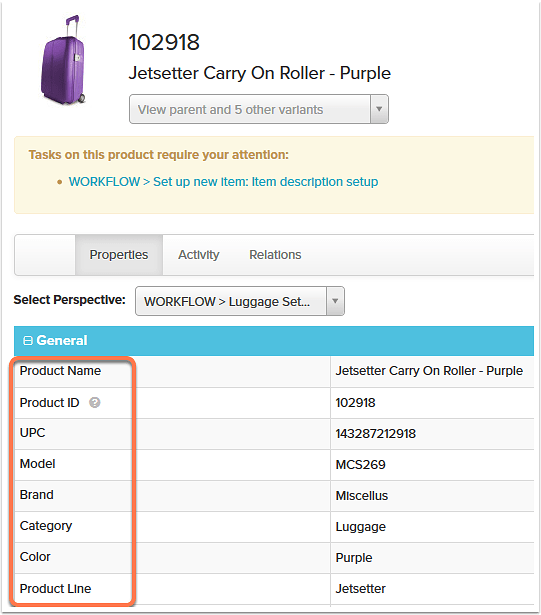The image size is (541, 615).
Task: Click the Model value MCS269
Action: pos(360,464)
